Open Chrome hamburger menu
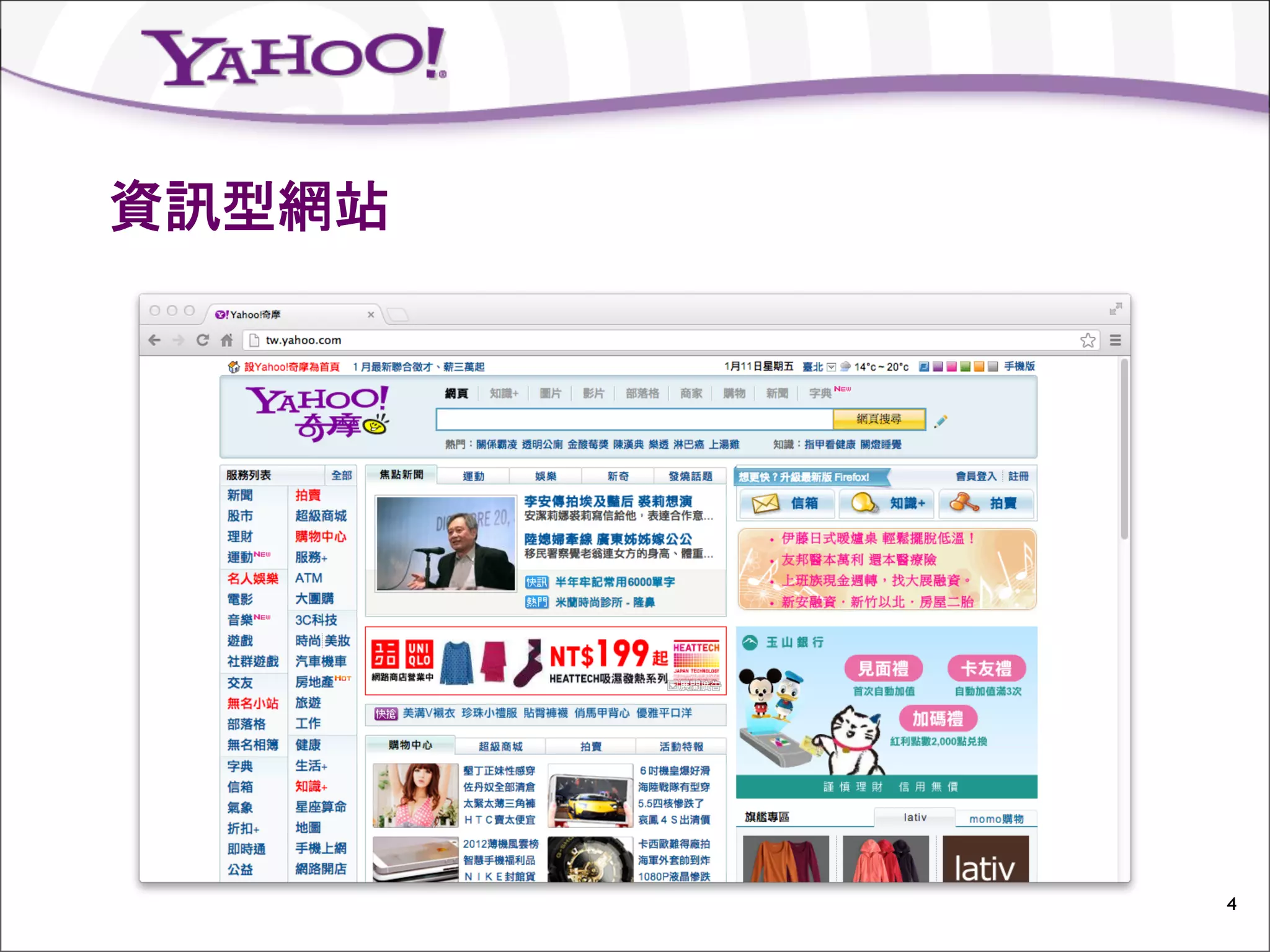The image size is (1270, 952). pyautogui.click(x=1115, y=340)
